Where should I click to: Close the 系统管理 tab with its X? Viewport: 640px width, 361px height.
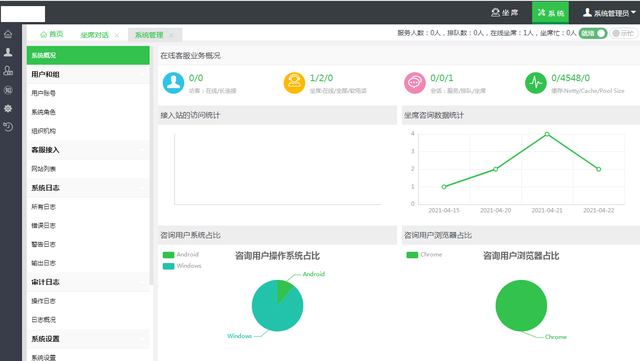(x=171, y=36)
